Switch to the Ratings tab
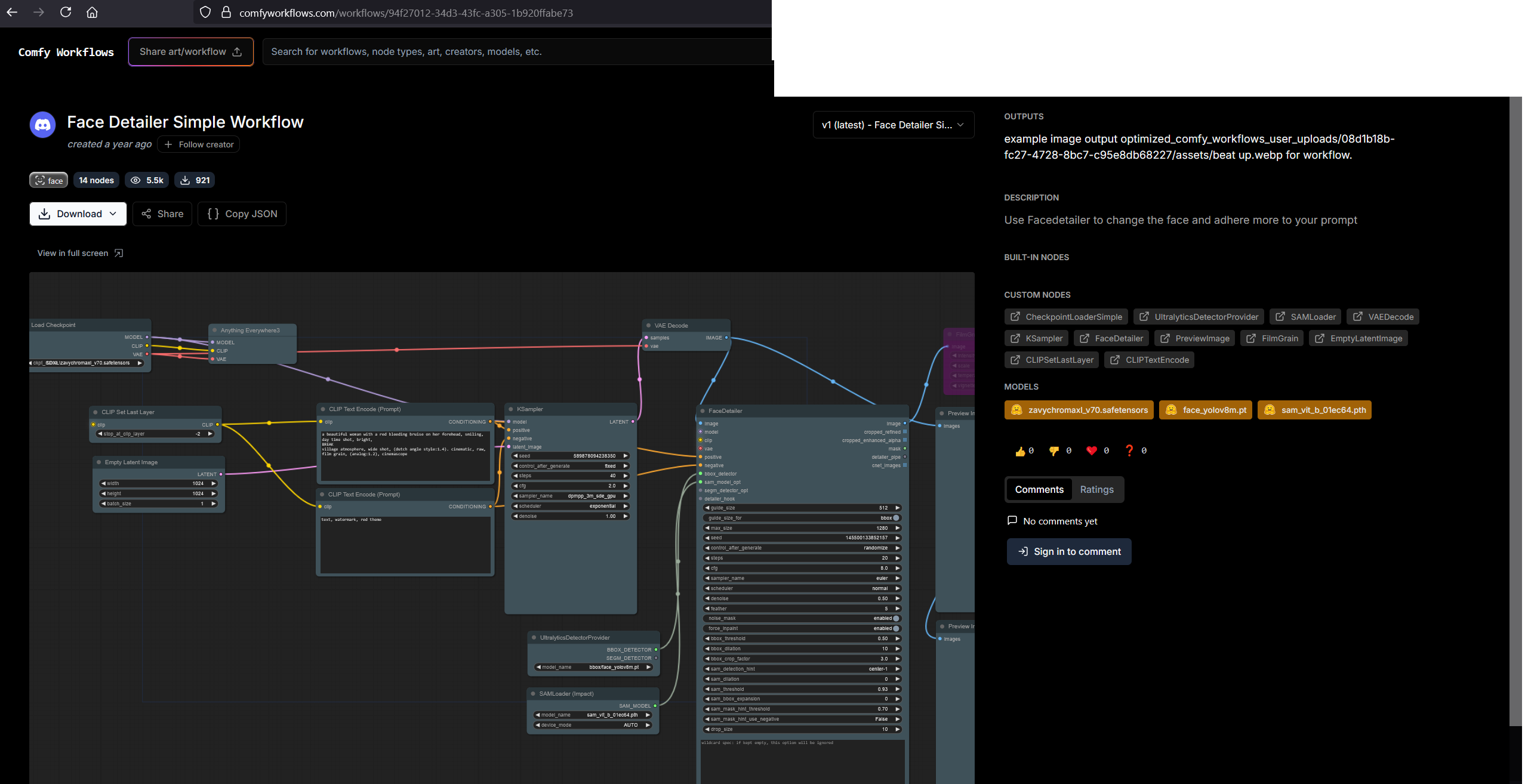This screenshot has width=1528, height=784. click(x=1096, y=489)
